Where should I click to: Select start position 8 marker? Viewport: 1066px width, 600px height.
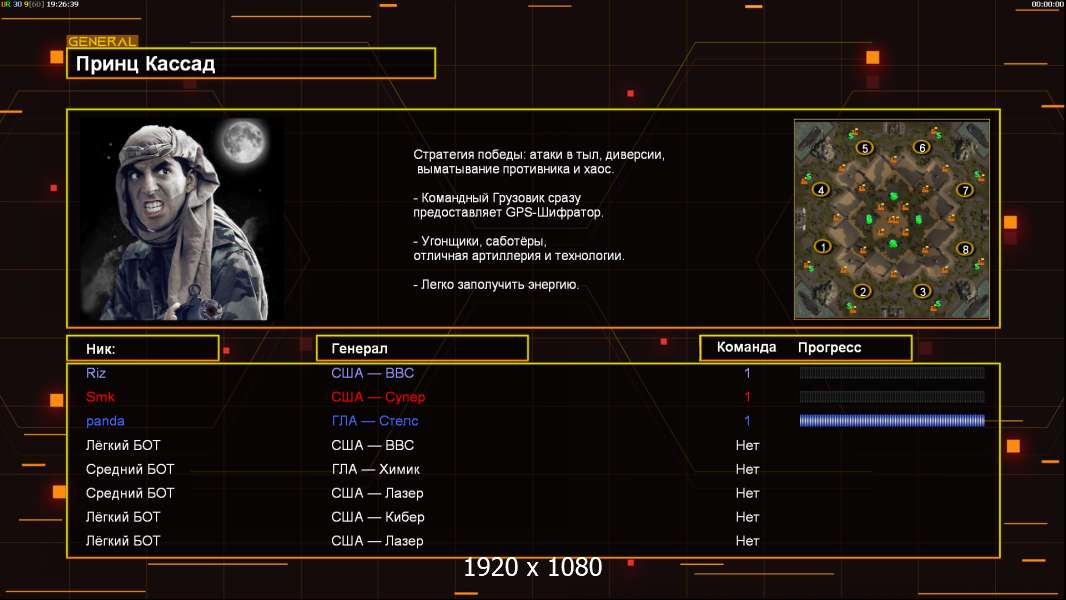tap(965, 249)
